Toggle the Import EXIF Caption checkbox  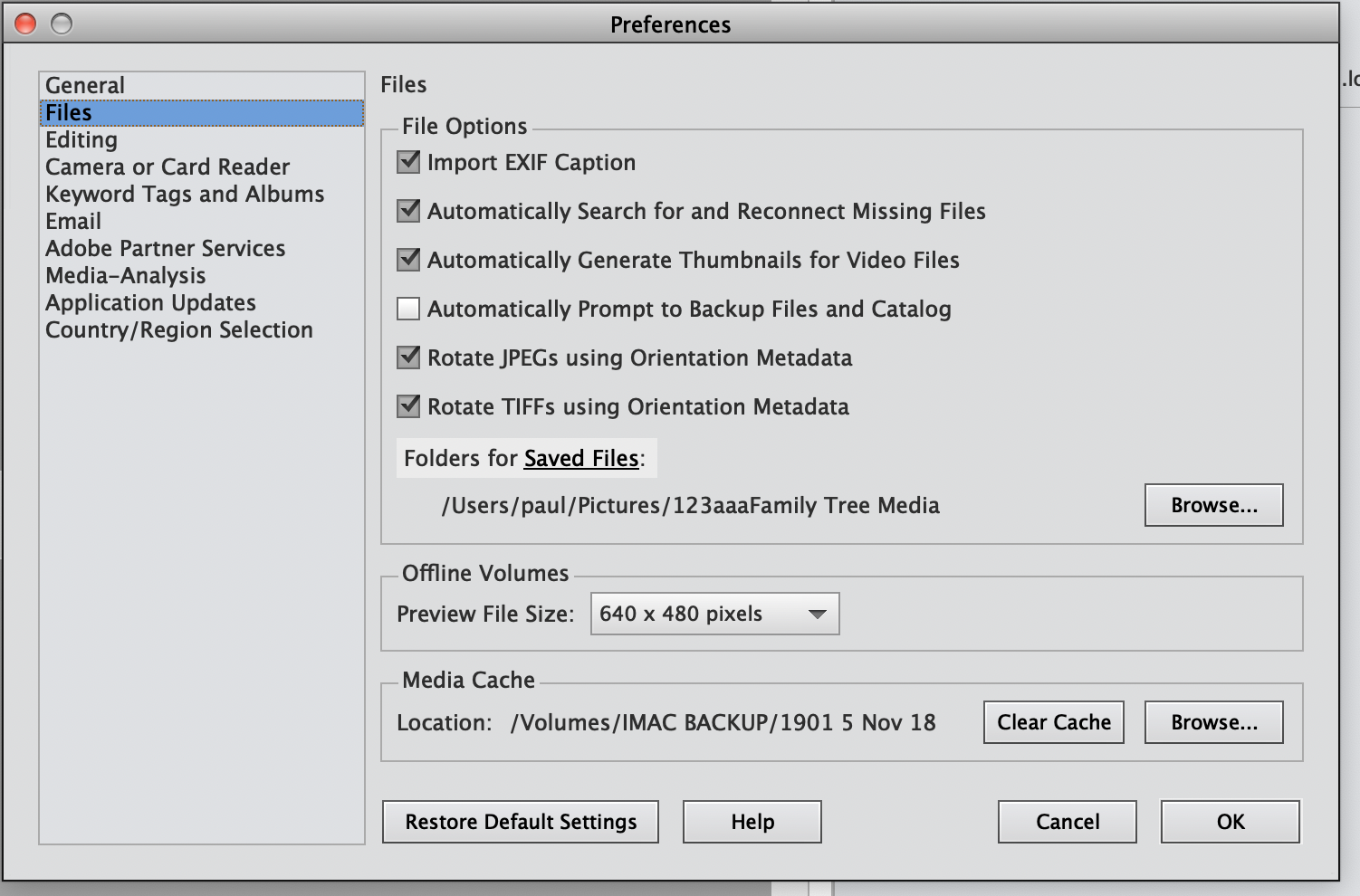tap(408, 162)
